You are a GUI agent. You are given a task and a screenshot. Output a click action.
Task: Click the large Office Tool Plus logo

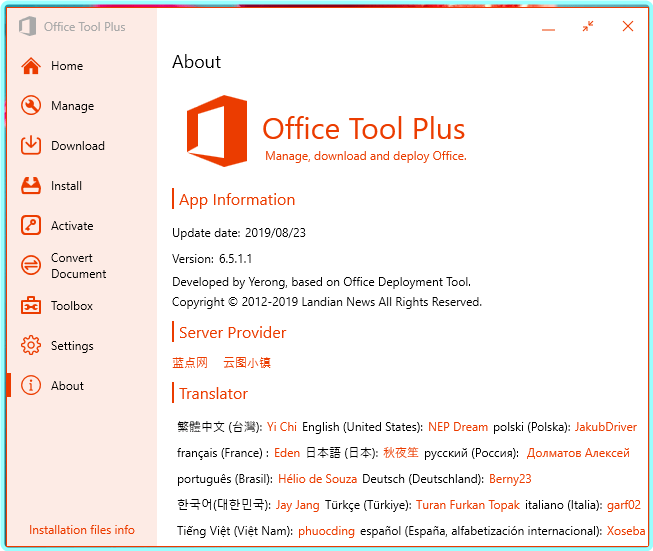point(217,131)
